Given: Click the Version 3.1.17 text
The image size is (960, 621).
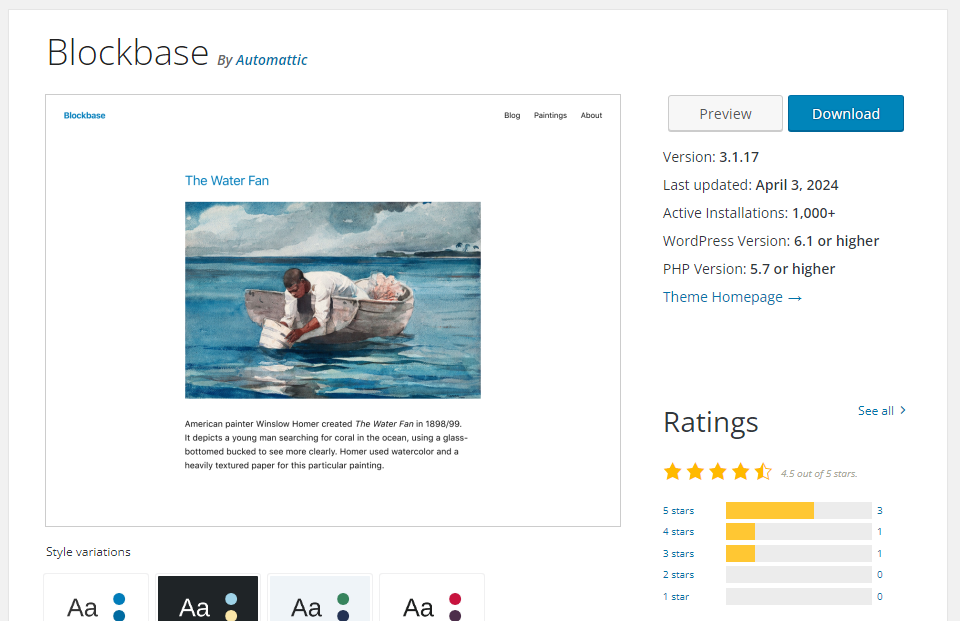Looking at the screenshot, I should pyautogui.click(x=711, y=157).
